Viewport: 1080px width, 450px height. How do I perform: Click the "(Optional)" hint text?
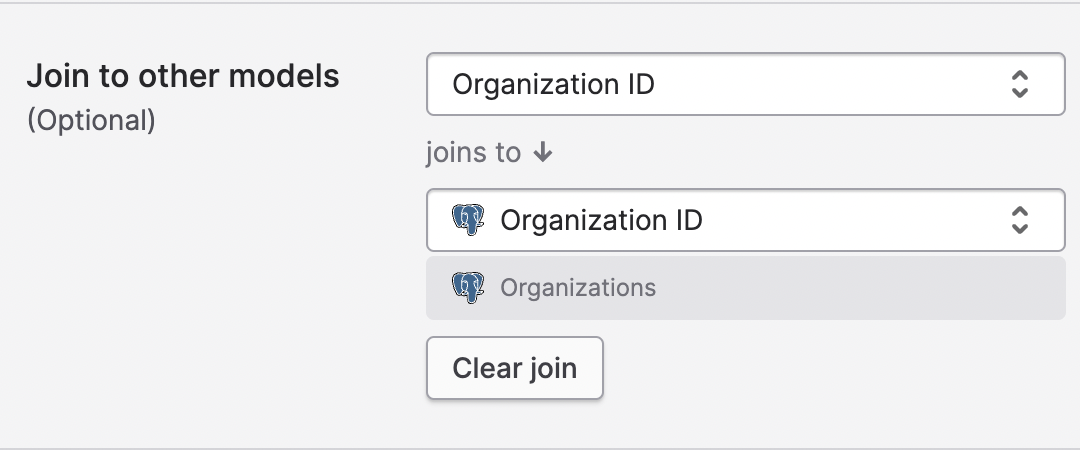point(91,120)
